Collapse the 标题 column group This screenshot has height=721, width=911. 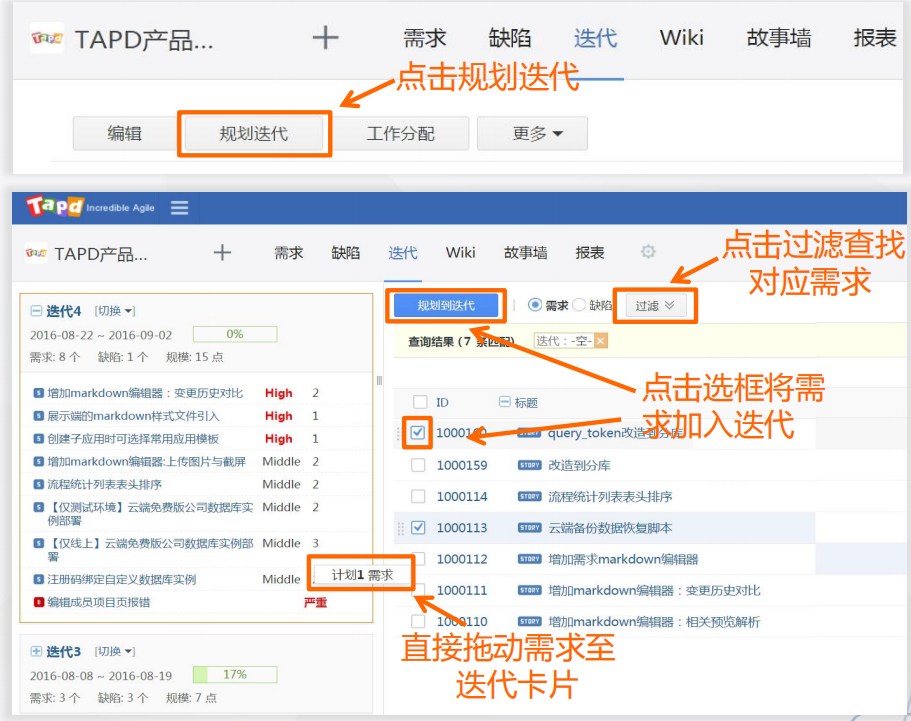pyautogui.click(x=504, y=402)
